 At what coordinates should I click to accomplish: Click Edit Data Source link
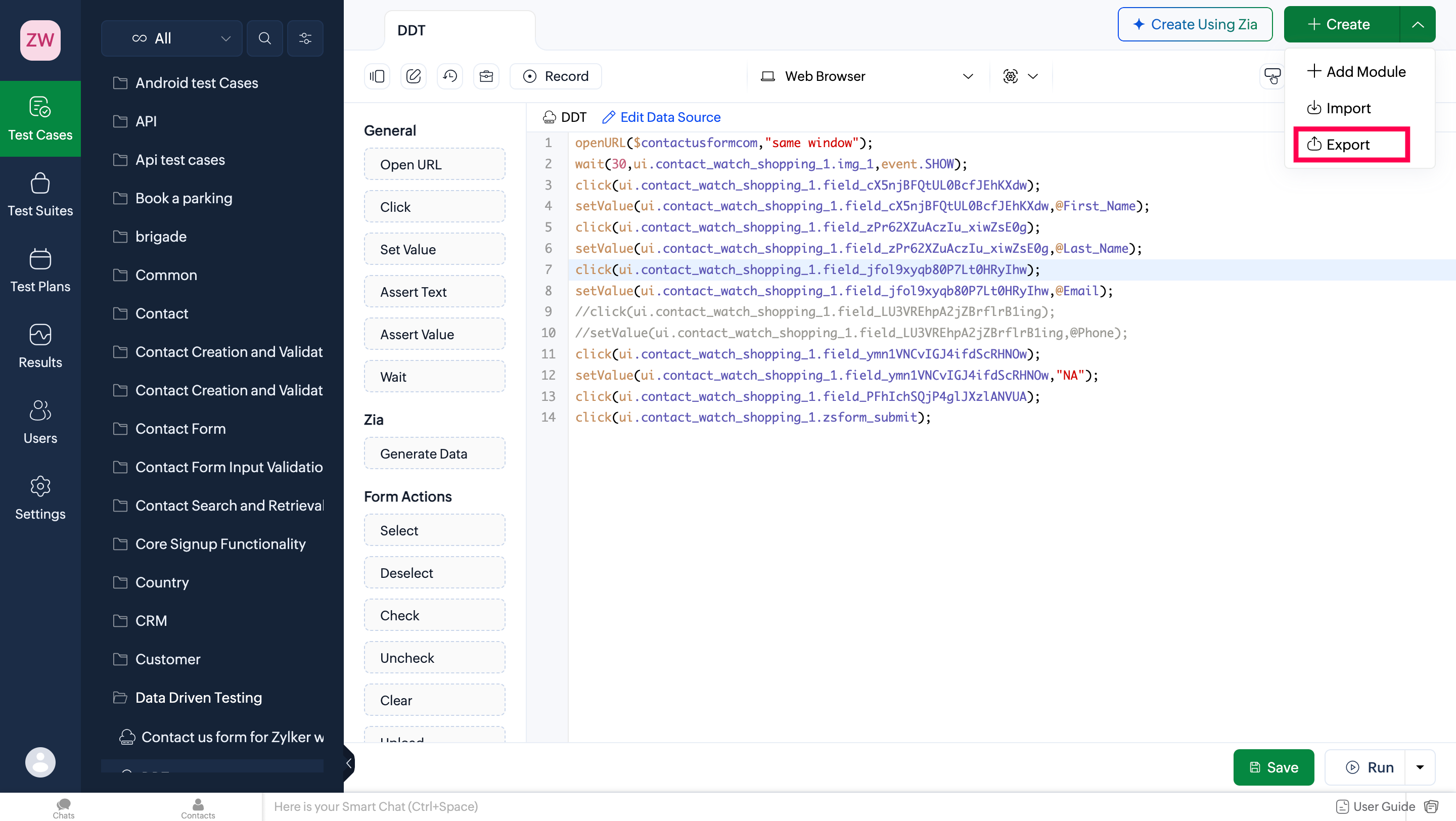pyautogui.click(x=662, y=117)
